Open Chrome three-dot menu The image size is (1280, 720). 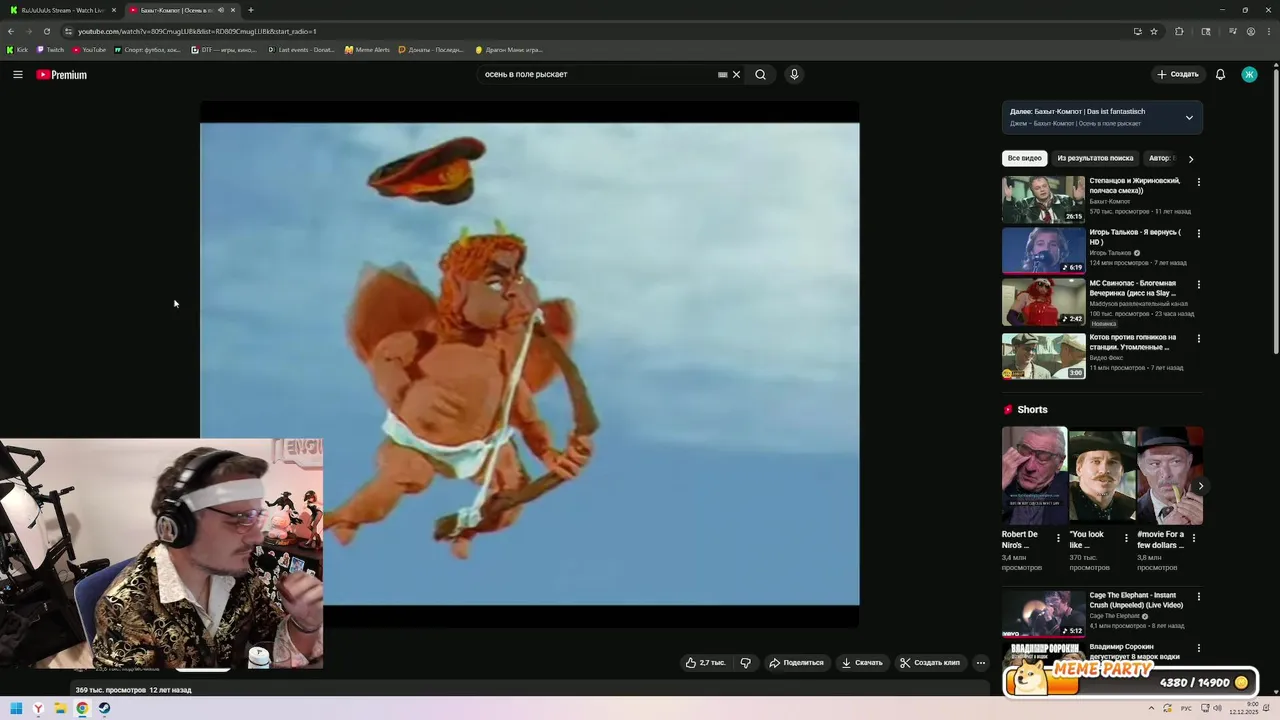pos(1268,31)
